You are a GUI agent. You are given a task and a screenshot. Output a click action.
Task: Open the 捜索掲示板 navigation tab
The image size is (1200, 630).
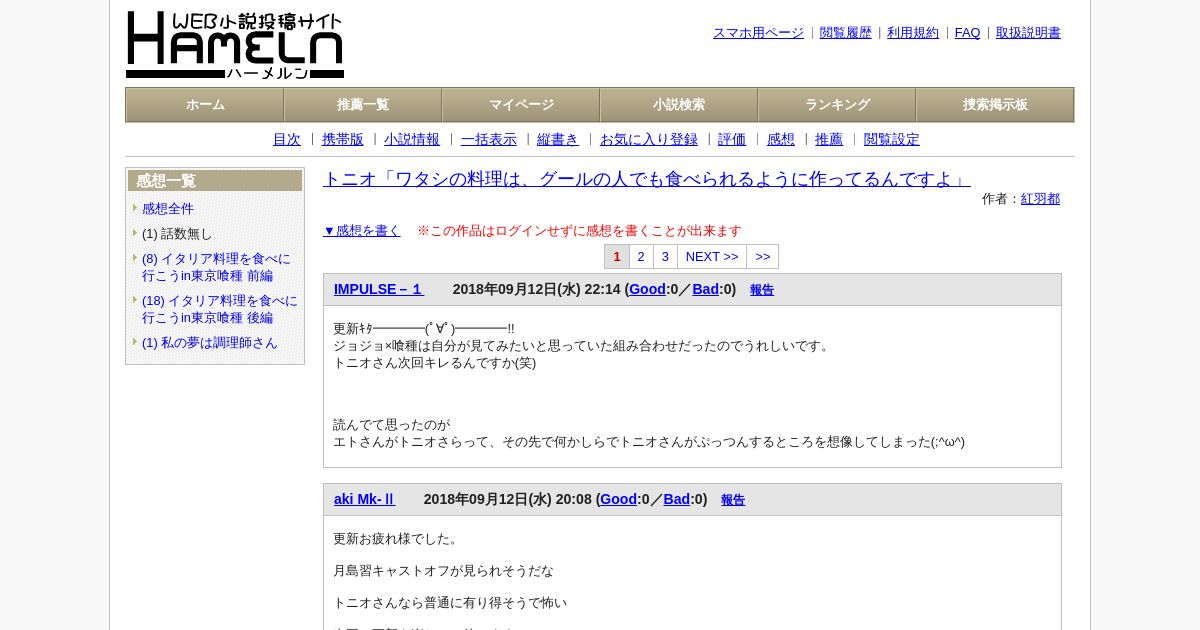click(995, 105)
